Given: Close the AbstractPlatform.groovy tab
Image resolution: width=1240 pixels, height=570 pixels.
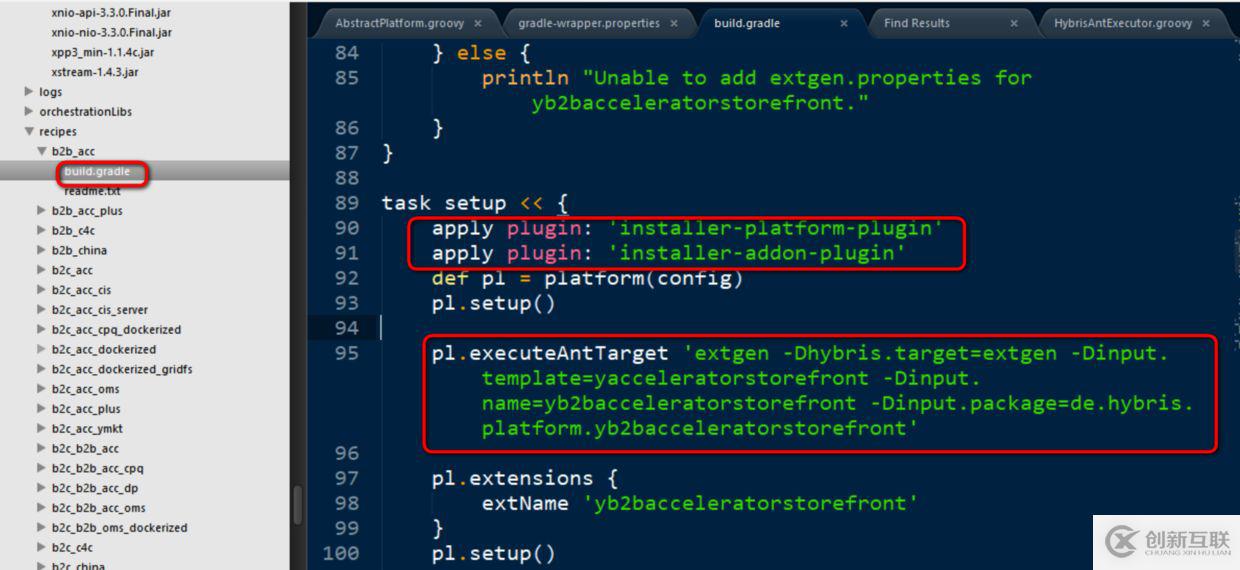Looking at the screenshot, I should pyautogui.click(x=477, y=23).
